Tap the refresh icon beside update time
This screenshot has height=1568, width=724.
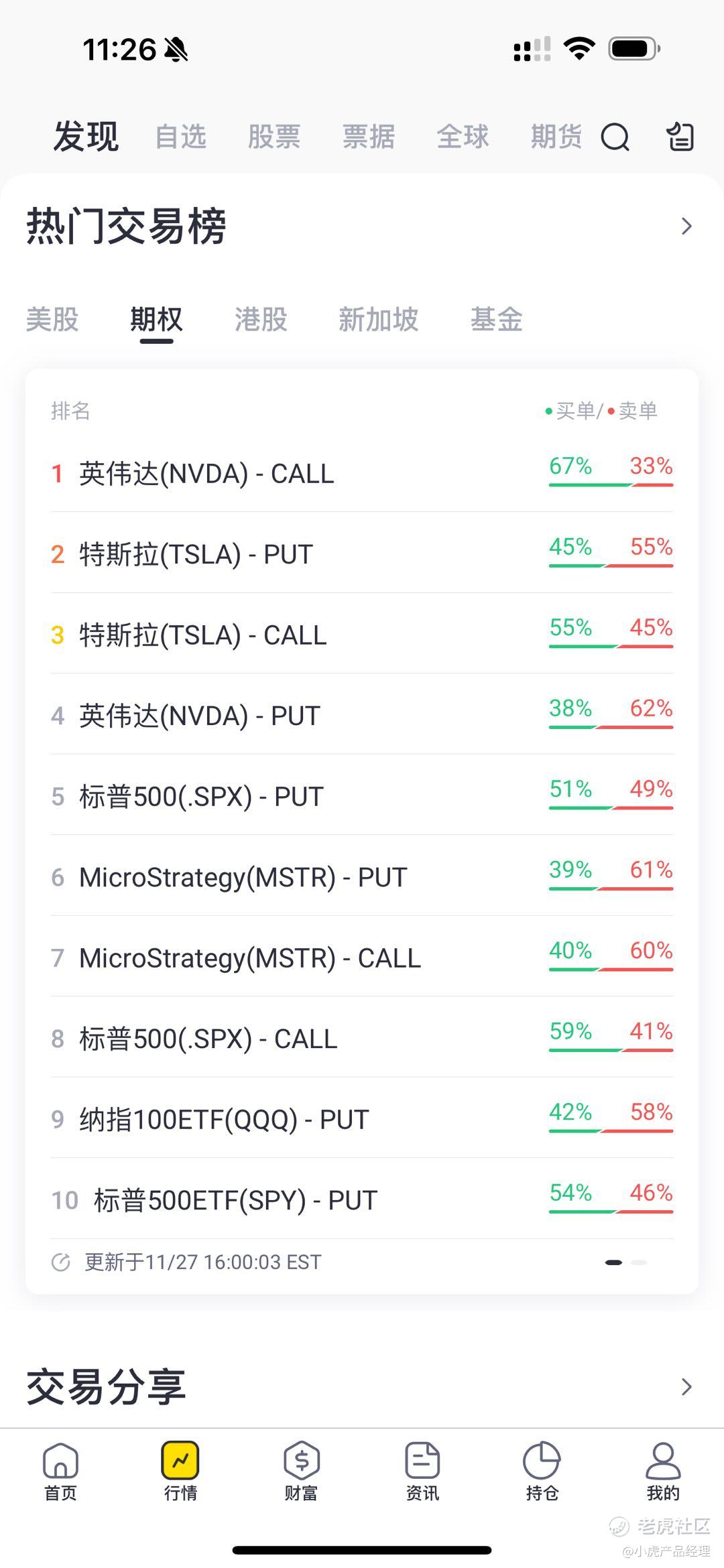click(61, 1262)
